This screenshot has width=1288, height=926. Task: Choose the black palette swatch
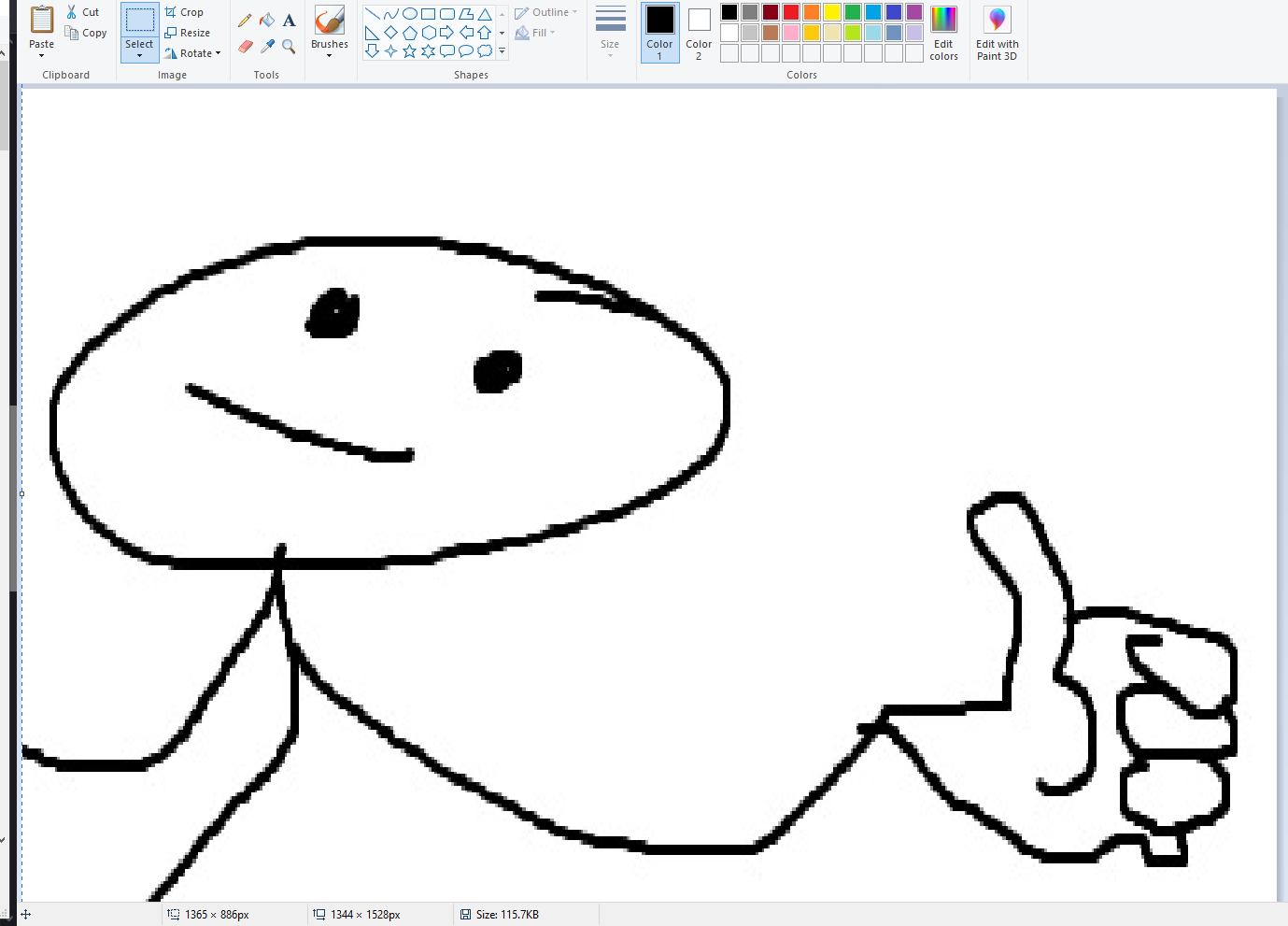click(729, 12)
